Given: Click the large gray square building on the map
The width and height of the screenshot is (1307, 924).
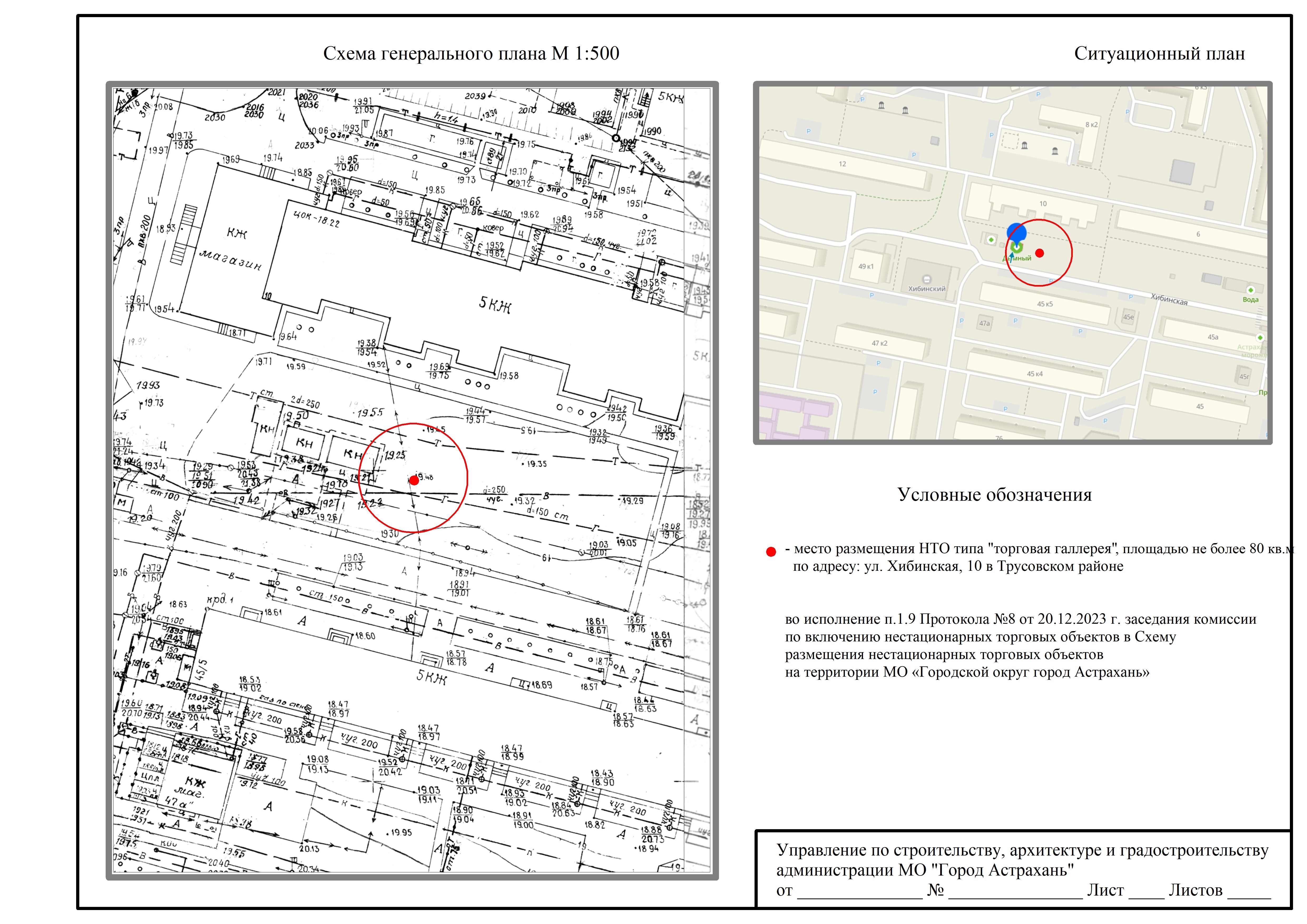Looking at the screenshot, I should 1183,171.
